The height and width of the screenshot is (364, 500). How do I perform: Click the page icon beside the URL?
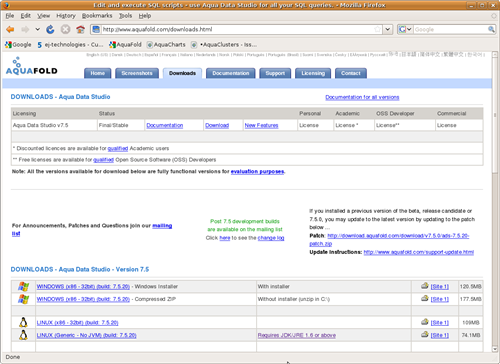coord(96,29)
